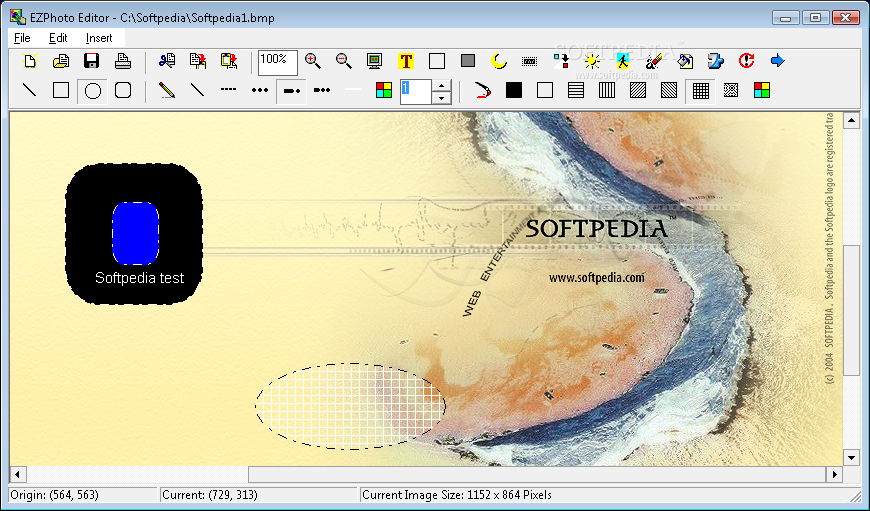Click the yellow sun brightness icon

click(x=592, y=61)
